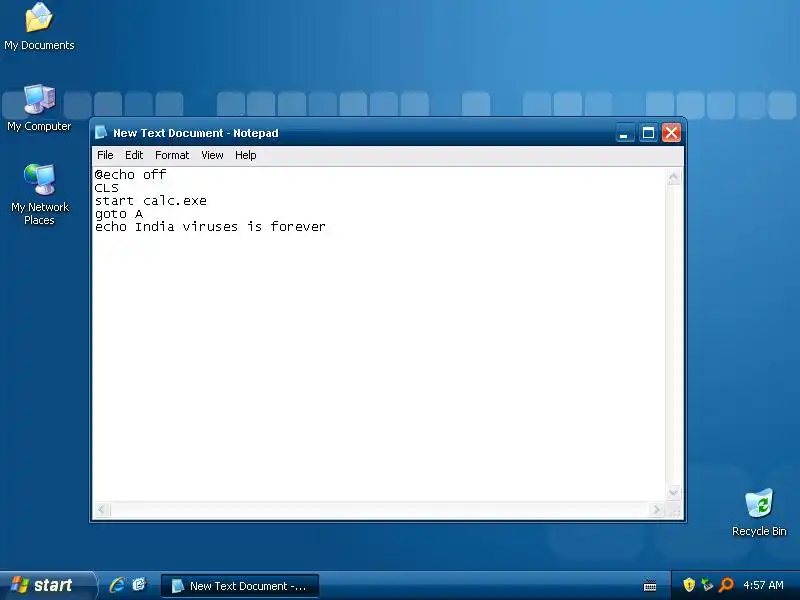The height and width of the screenshot is (600, 800).
Task: Open the Format menu
Action: pos(172,155)
